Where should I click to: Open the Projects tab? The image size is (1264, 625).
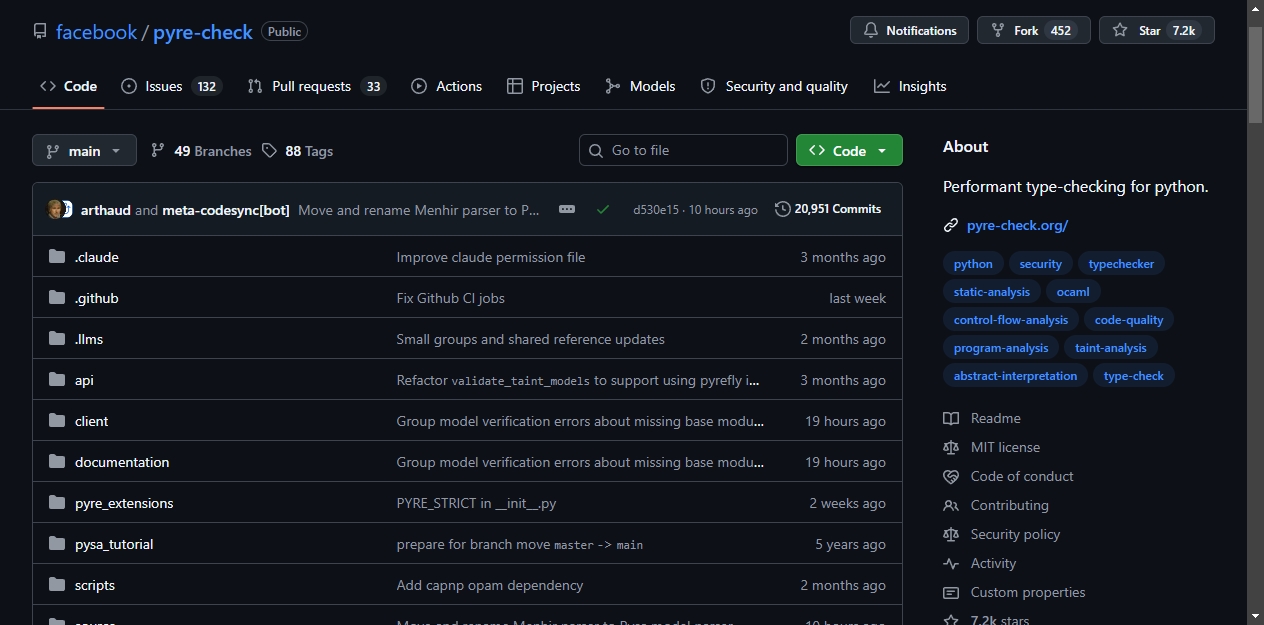tap(543, 86)
